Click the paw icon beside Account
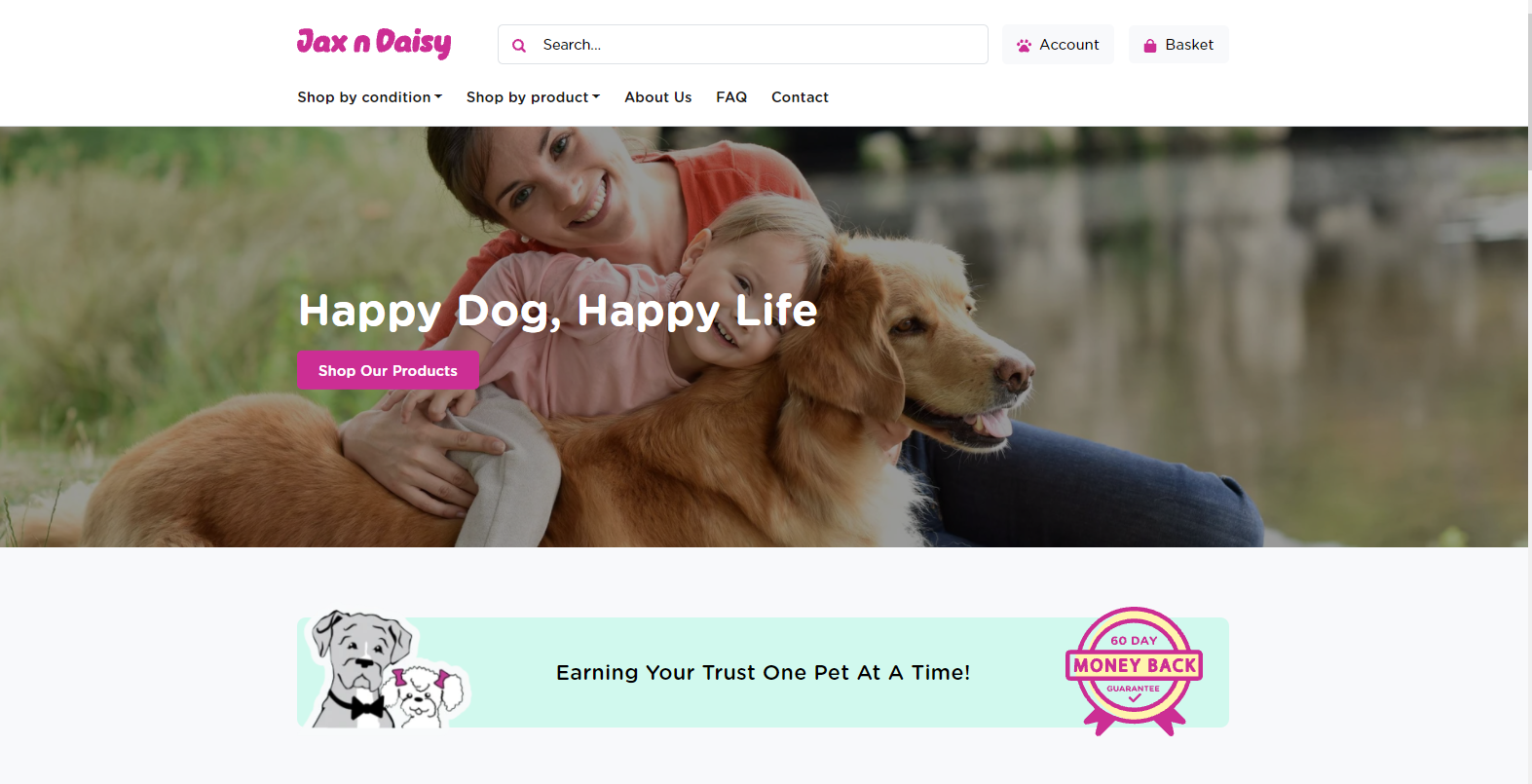The width and height of the screenshot is (1532, 784). [1024, 46]
